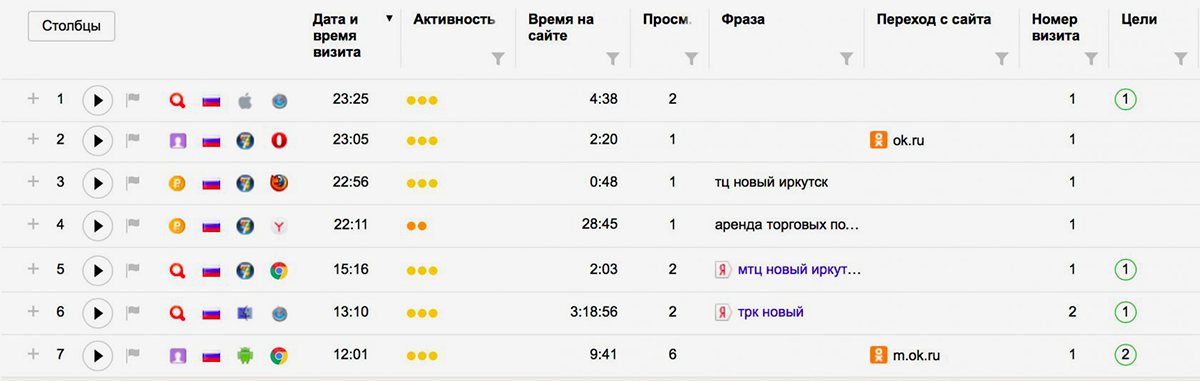Expand details of visit row 5
The width and height of the screenshot is (1200, 381).
point(33,269)
